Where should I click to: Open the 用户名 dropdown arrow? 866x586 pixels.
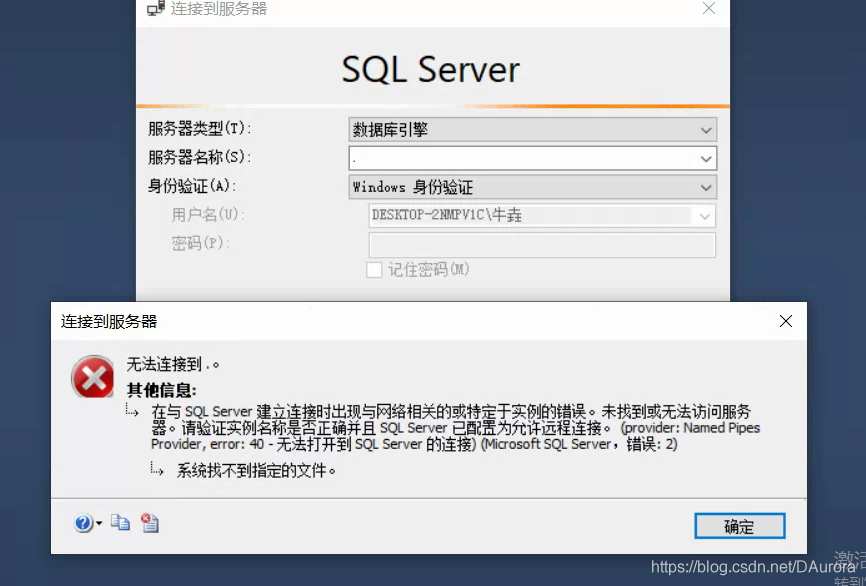coord(704,216)
